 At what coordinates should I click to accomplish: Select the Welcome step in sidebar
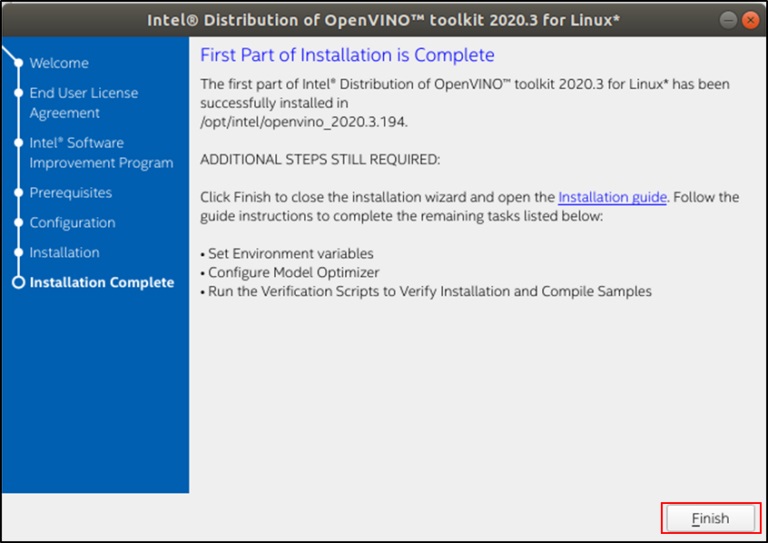[x=59, y=63]
